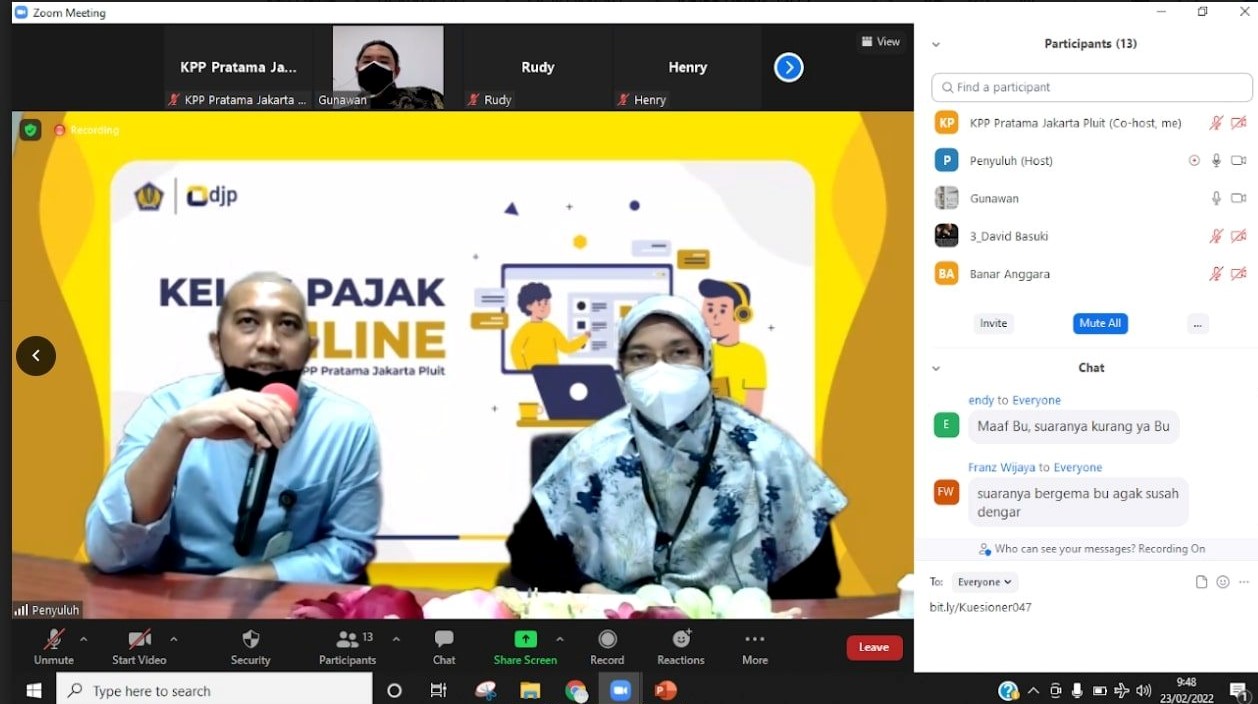Expand the audio options arrow beside Unmute
Image resolution: width=1258 pixels, height=704 pixels.
click(83, 639)
